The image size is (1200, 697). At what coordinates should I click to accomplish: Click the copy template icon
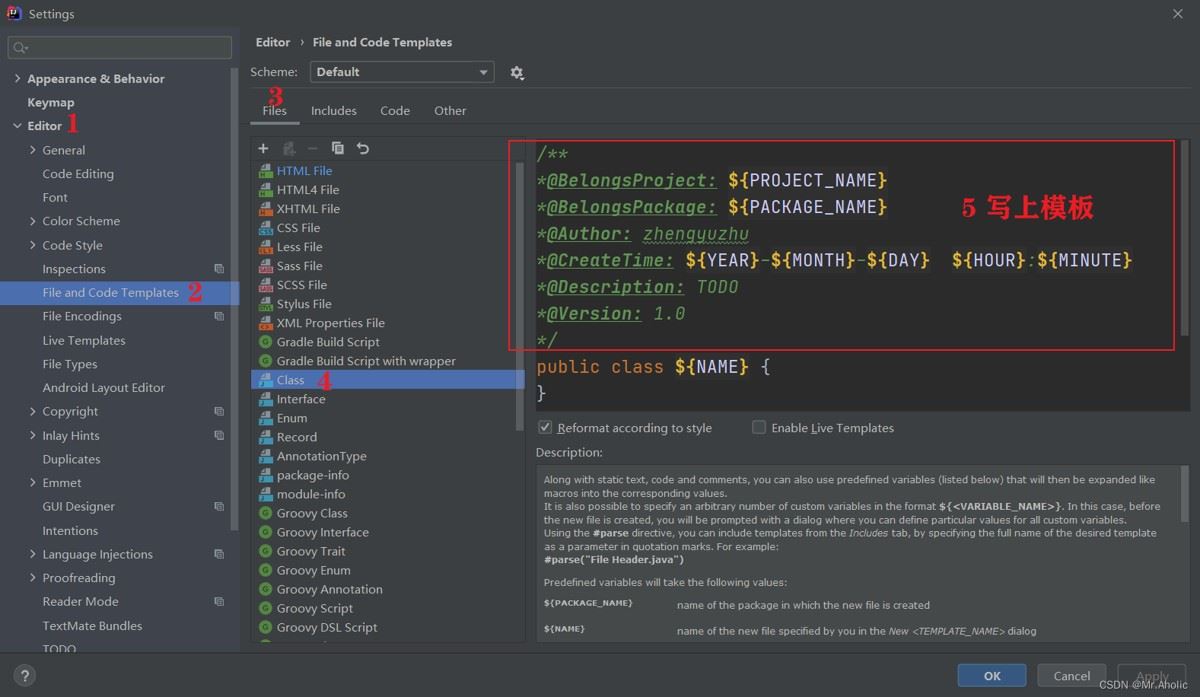point(338,148)
